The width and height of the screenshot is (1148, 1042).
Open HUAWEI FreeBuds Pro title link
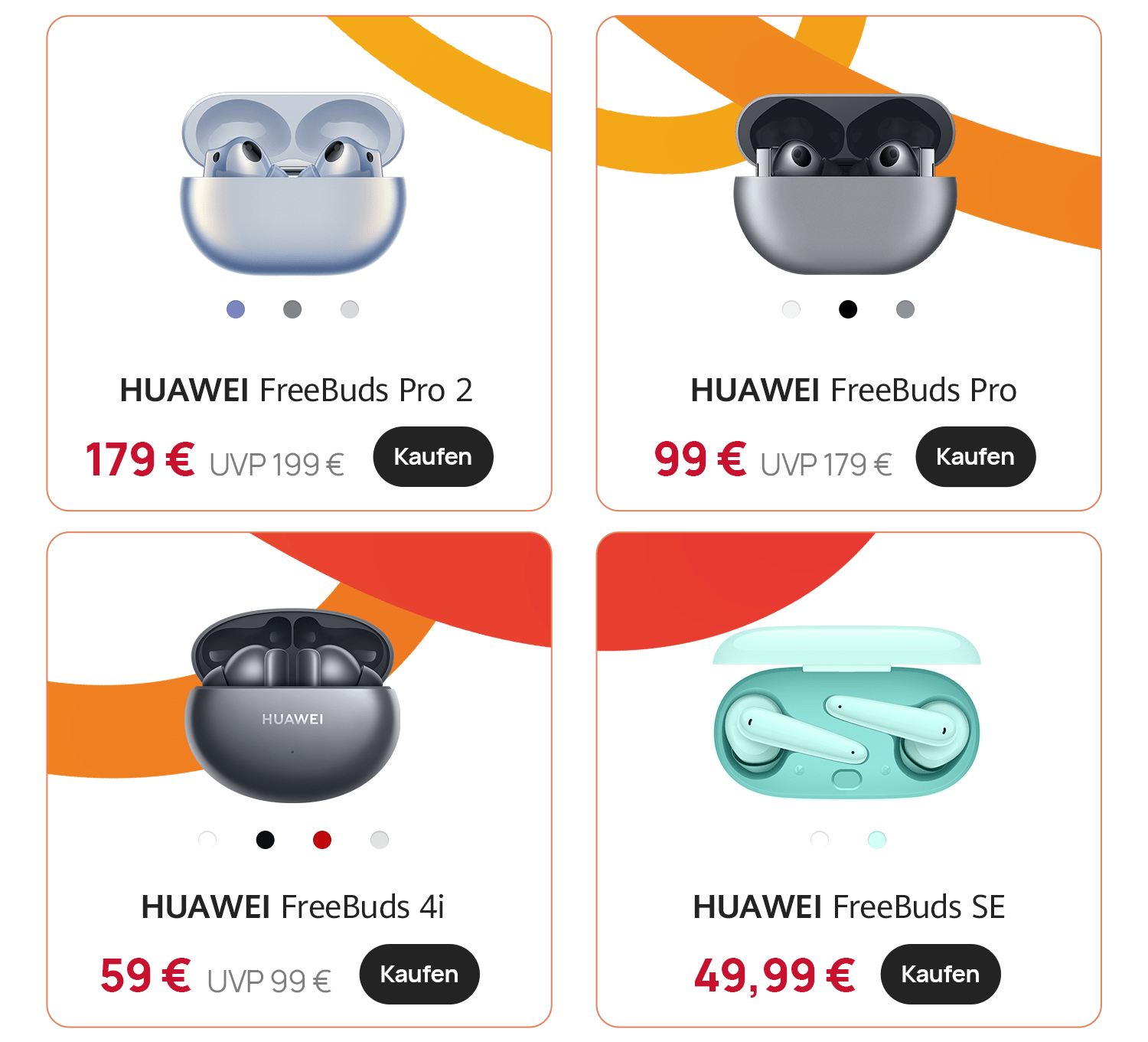point(853,390)
